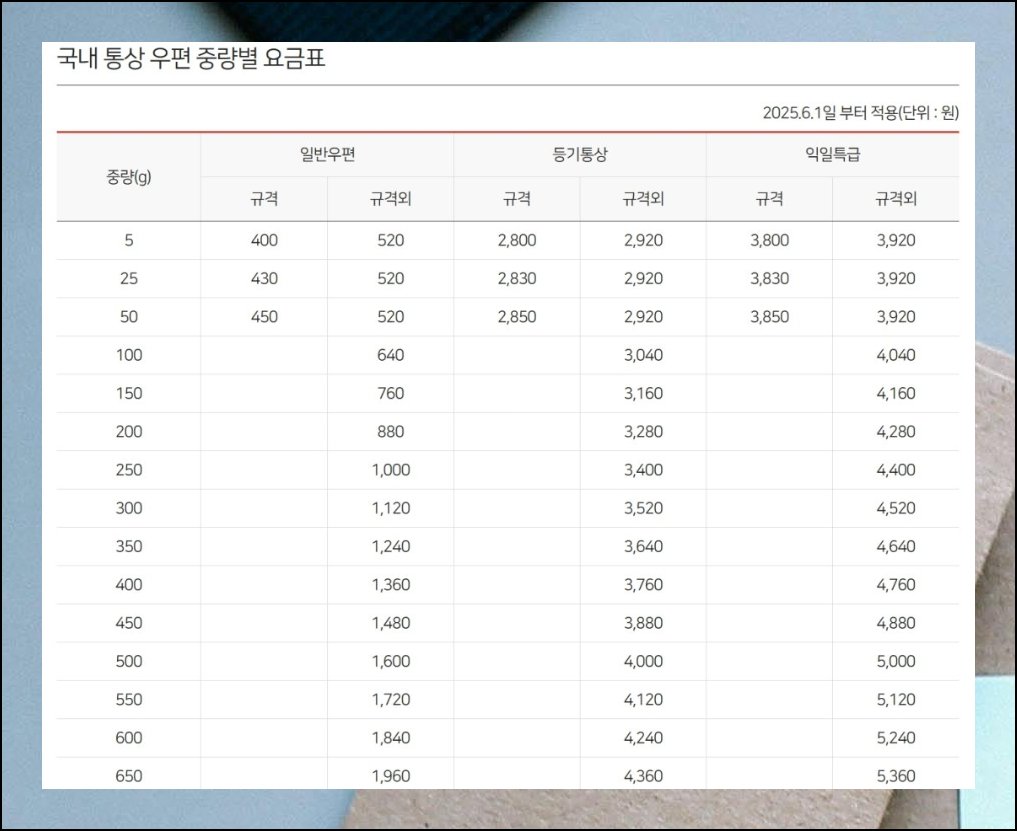Click fee '3,830' in the 25g row
The image size is (1017, 831).
770,278
